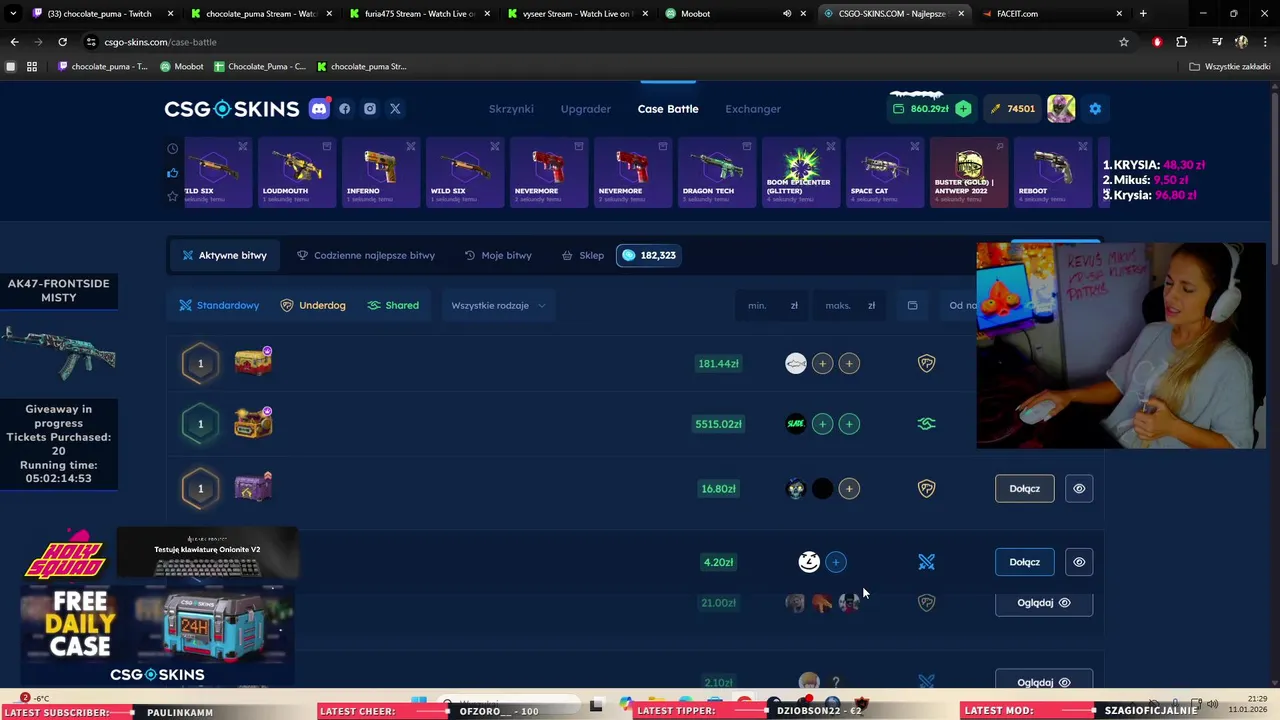Click Dołącz button for 4.20zł battle
Image resolution: width=1280 pixels, height=720 pixels.
(1025, 562)
